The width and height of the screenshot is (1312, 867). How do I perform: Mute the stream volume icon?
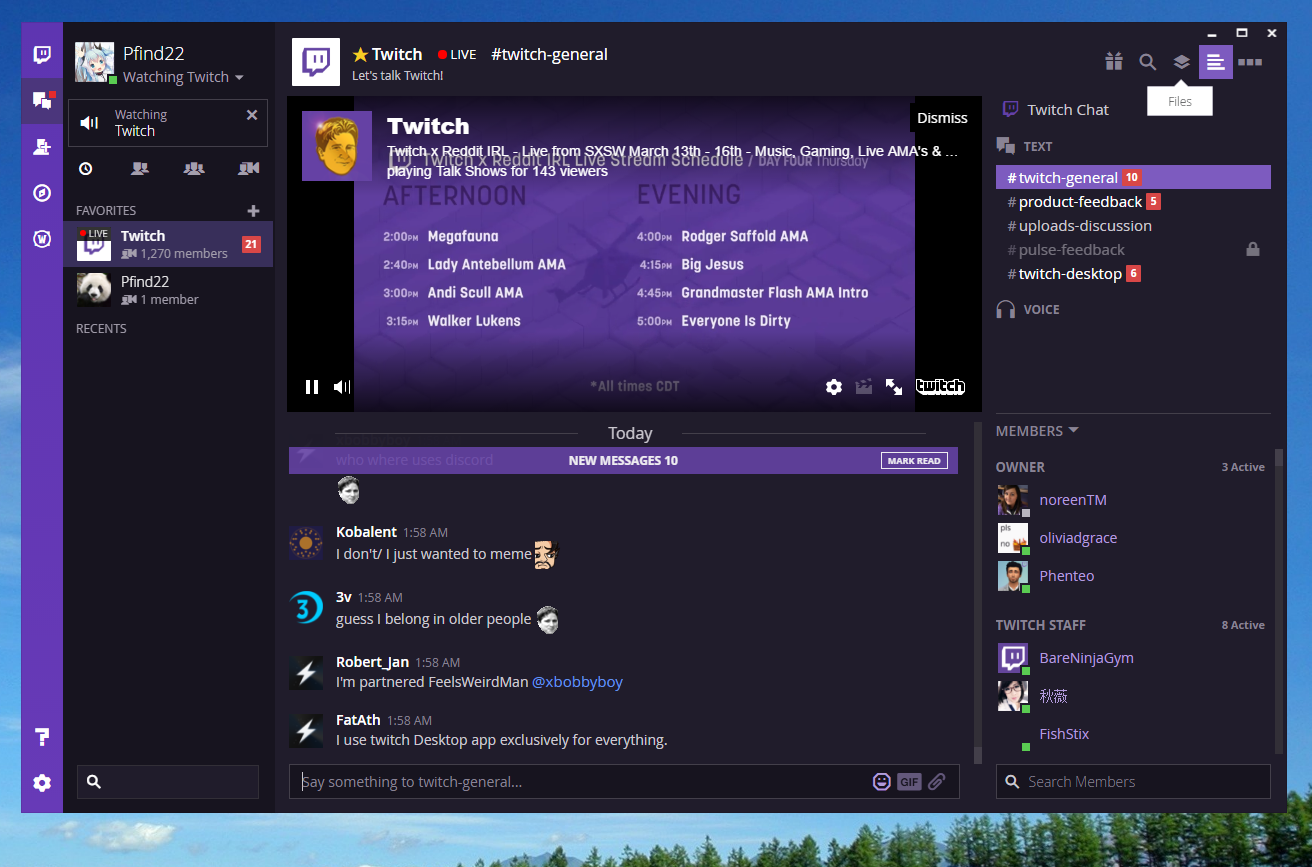click(341, 386)
